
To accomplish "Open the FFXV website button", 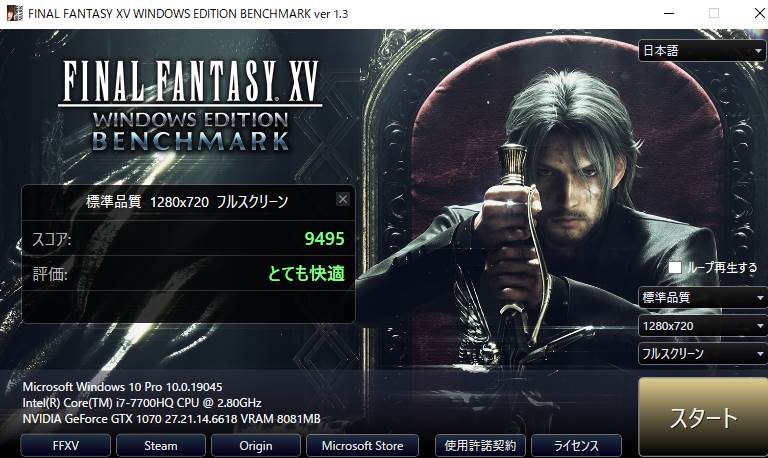I will coord(66,446).
